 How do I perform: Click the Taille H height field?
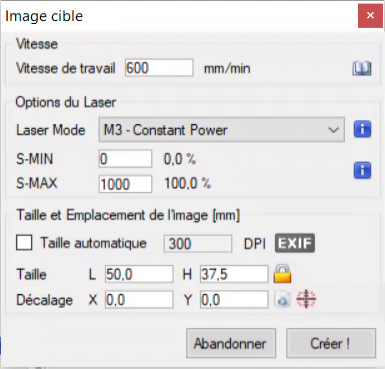(x=234, y=274)
